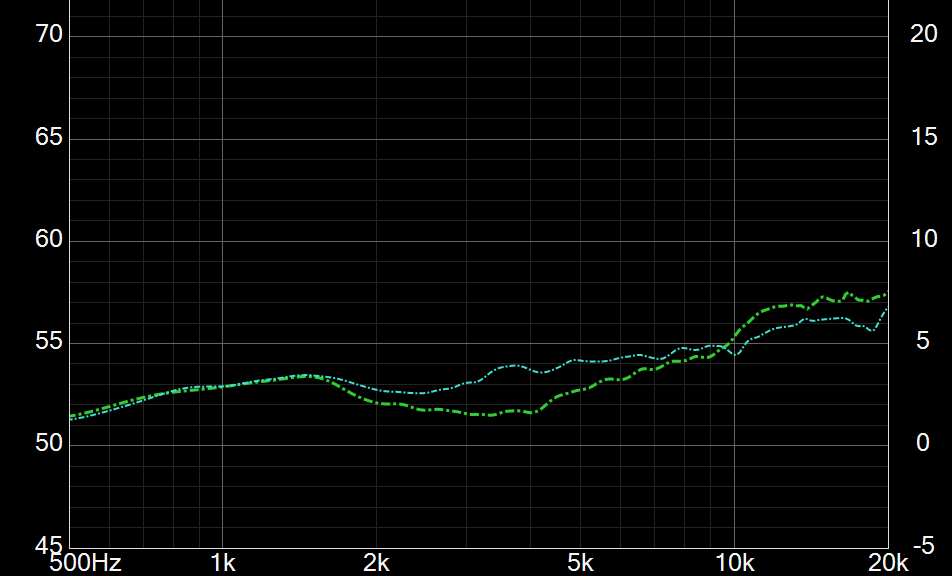Image resolution: width=952 pixels, height=576 pixels.
Task: Click the 500Hz frequency axis label
Action: (x=86, y=563)
